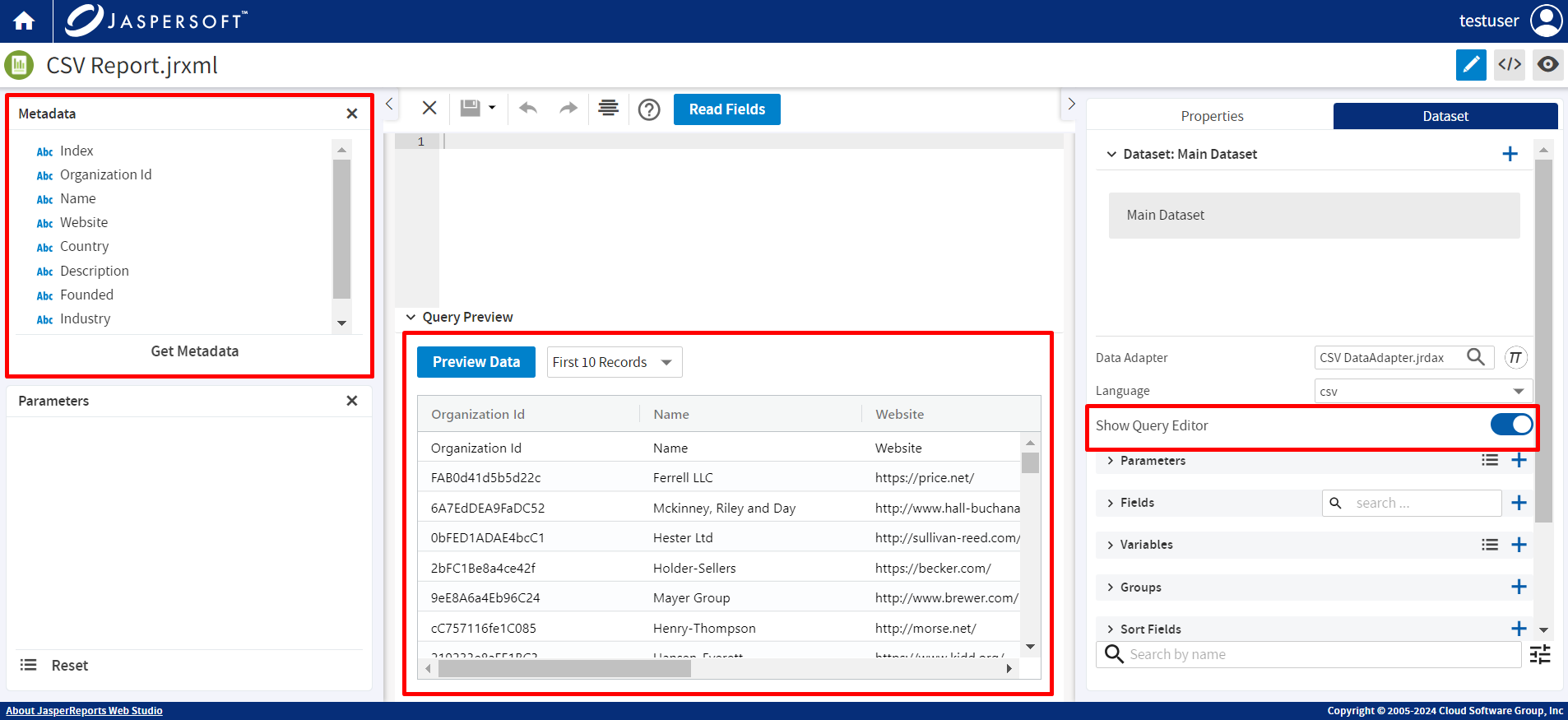Open data adapter expression editor icon

(x=1515, y=357)
